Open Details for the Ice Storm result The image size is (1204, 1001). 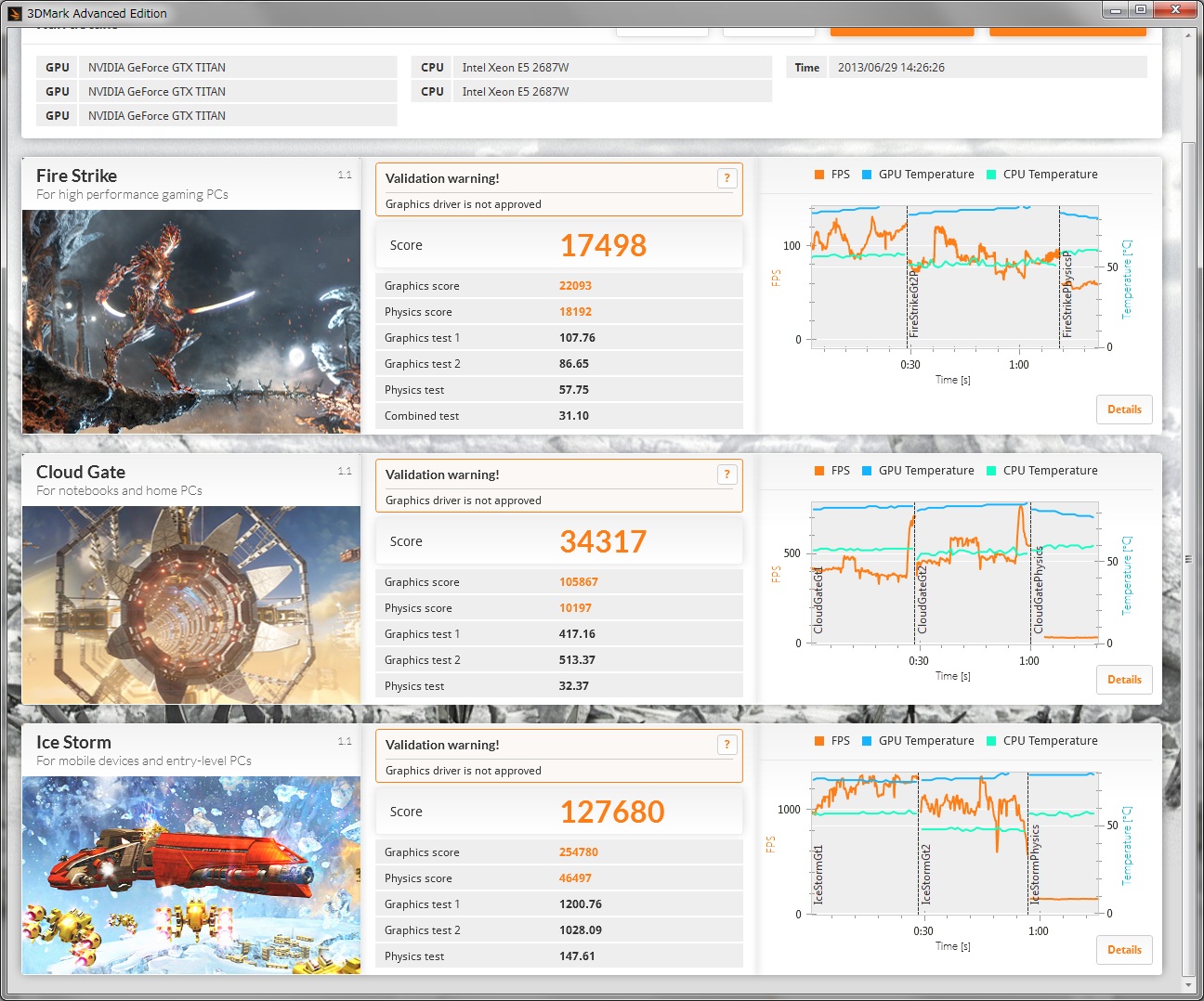(1124, 950)
